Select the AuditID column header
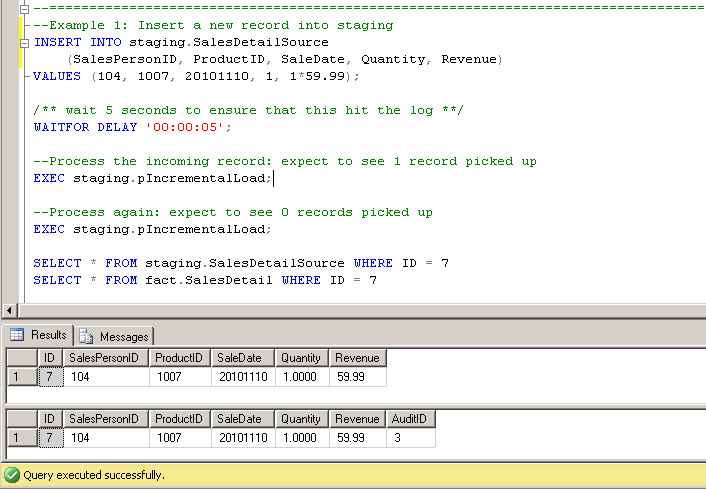 click(x=410, y=419)
